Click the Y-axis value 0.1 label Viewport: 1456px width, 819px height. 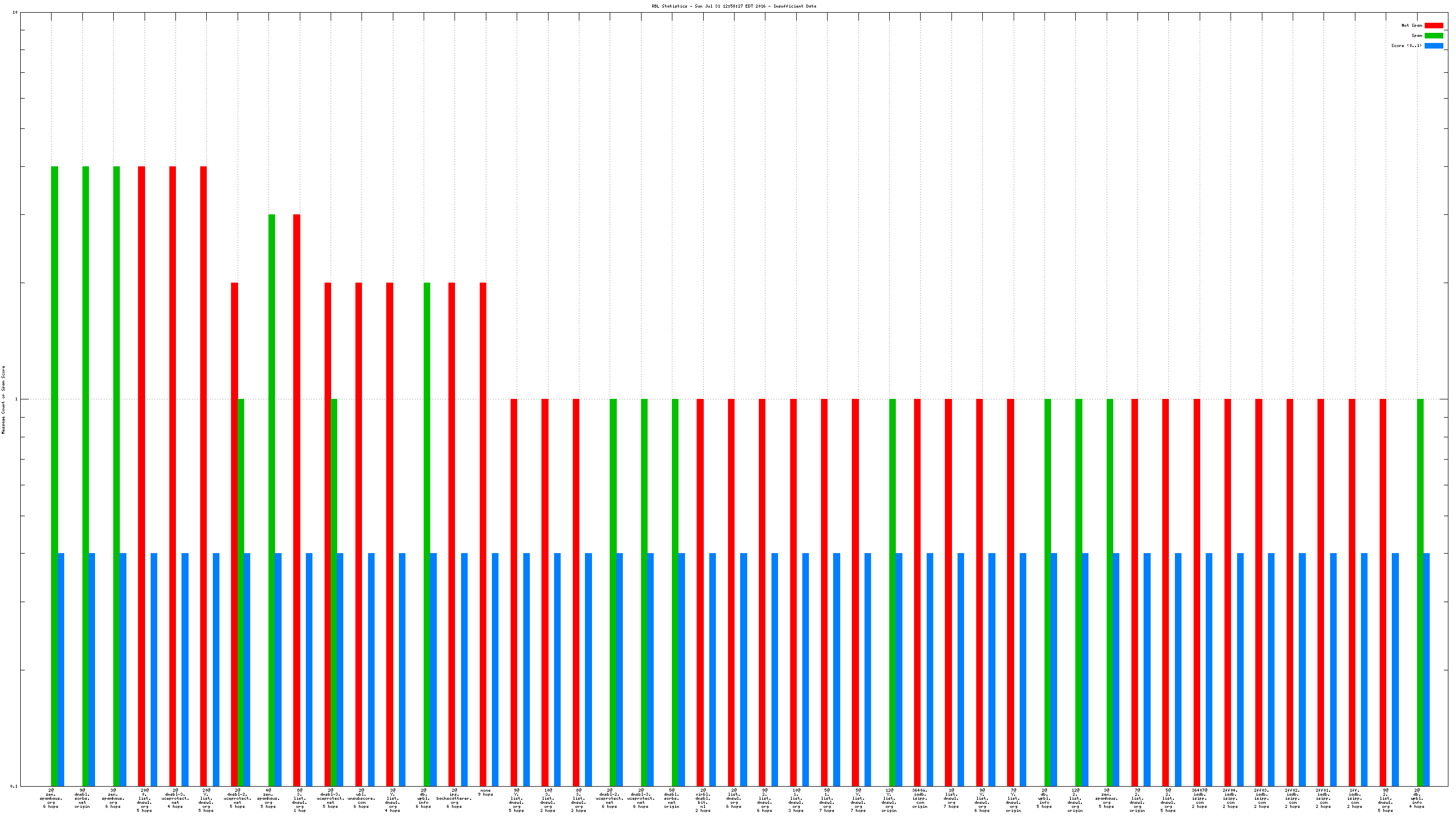(x=14, y=786)
